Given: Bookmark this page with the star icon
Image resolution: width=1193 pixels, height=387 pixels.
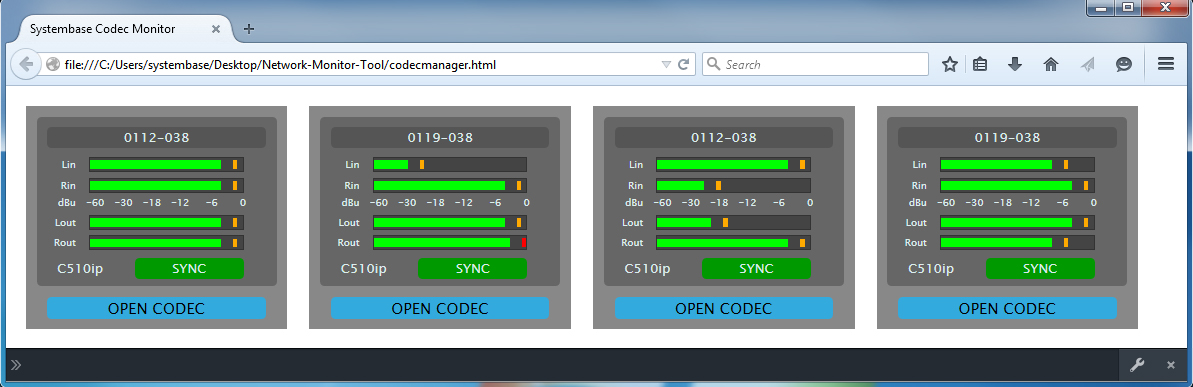Looking at the screenshot, I should pos(950,65).
